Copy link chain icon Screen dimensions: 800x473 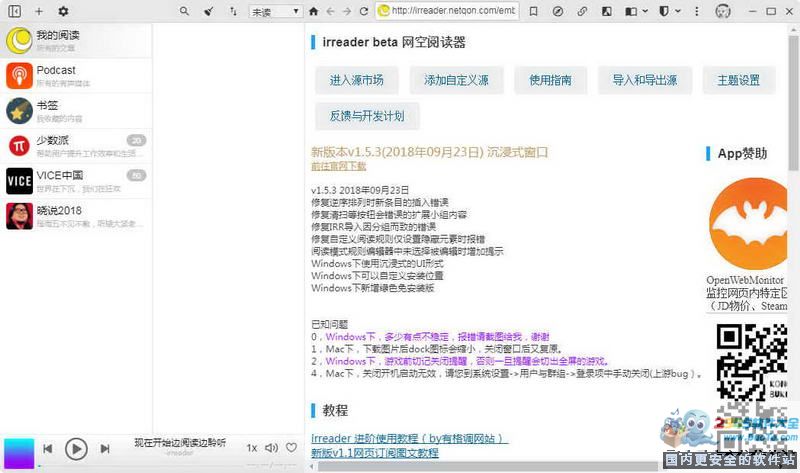(x=582, y=11)
